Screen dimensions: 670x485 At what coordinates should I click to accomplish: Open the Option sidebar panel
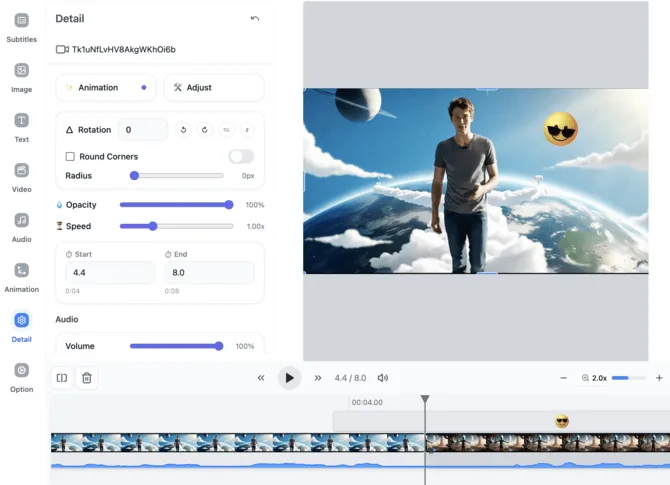(21, 378)
